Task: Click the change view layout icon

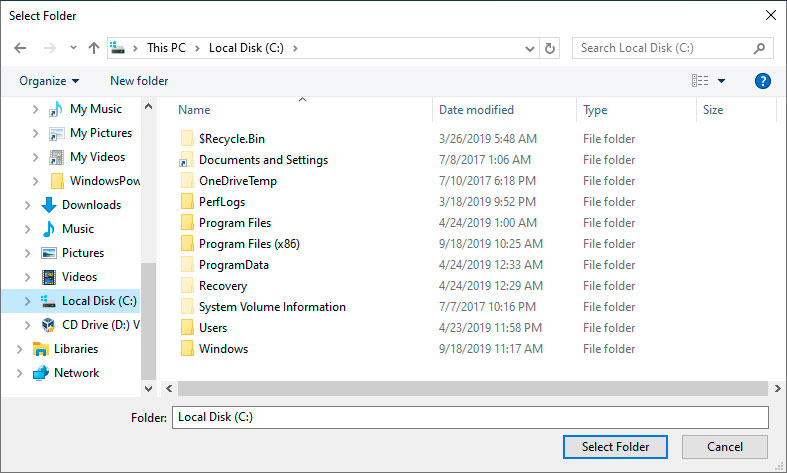Action: (x=700, y=81)
